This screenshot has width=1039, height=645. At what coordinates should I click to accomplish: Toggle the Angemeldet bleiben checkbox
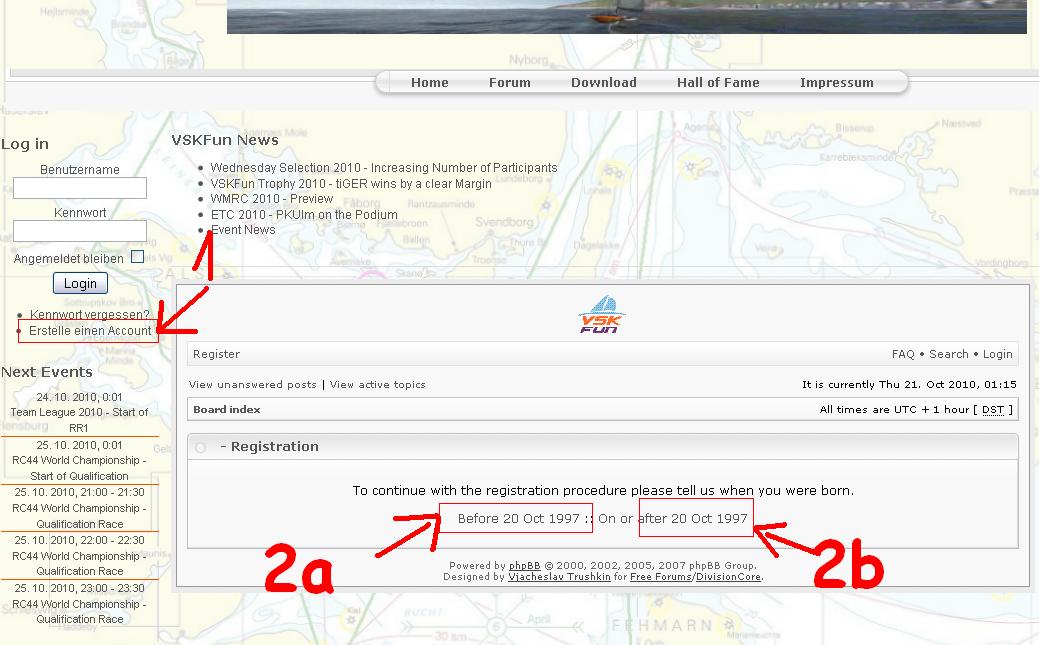[137, 257]
